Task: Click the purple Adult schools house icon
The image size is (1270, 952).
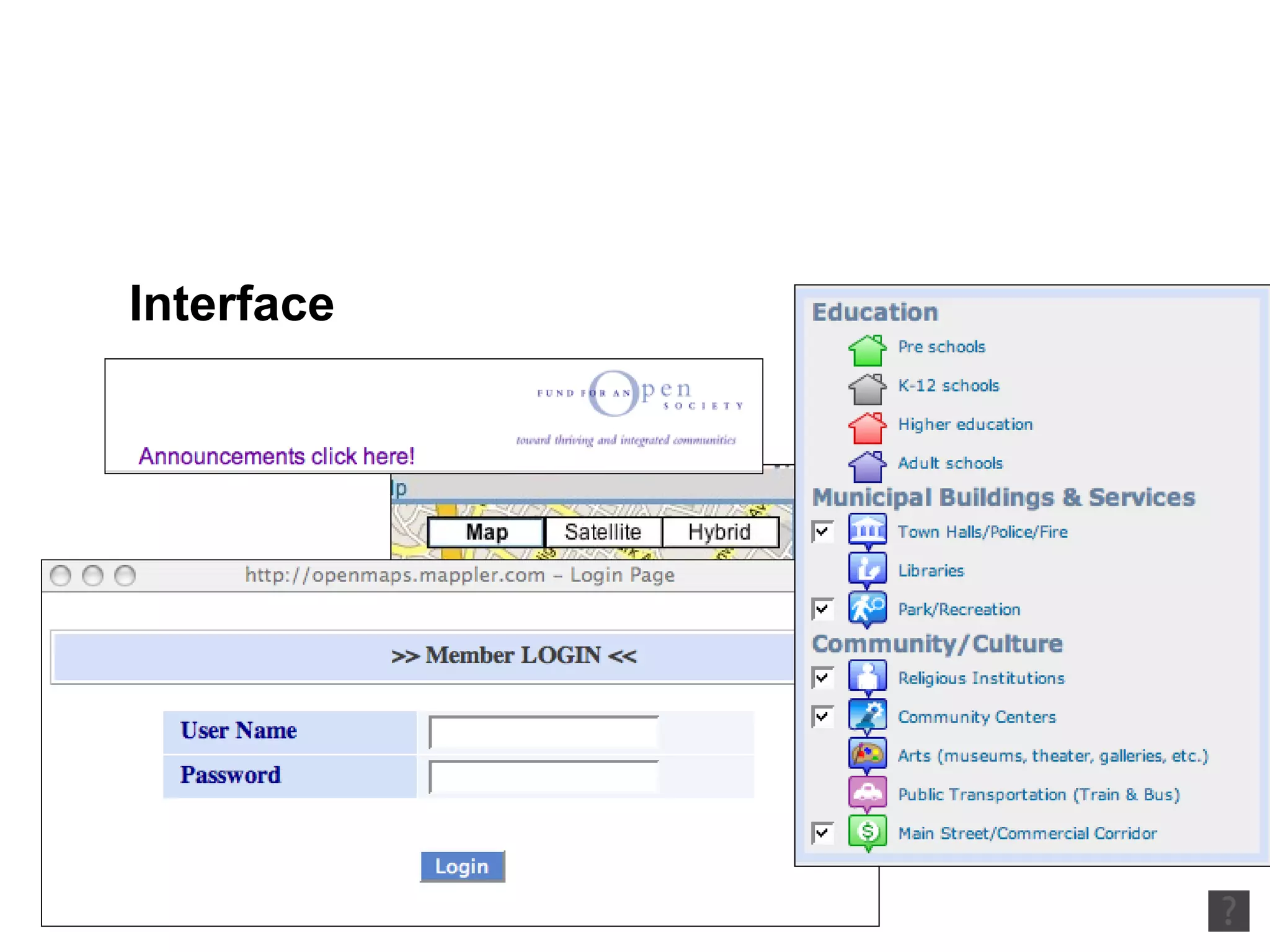Action: [867, 466]
